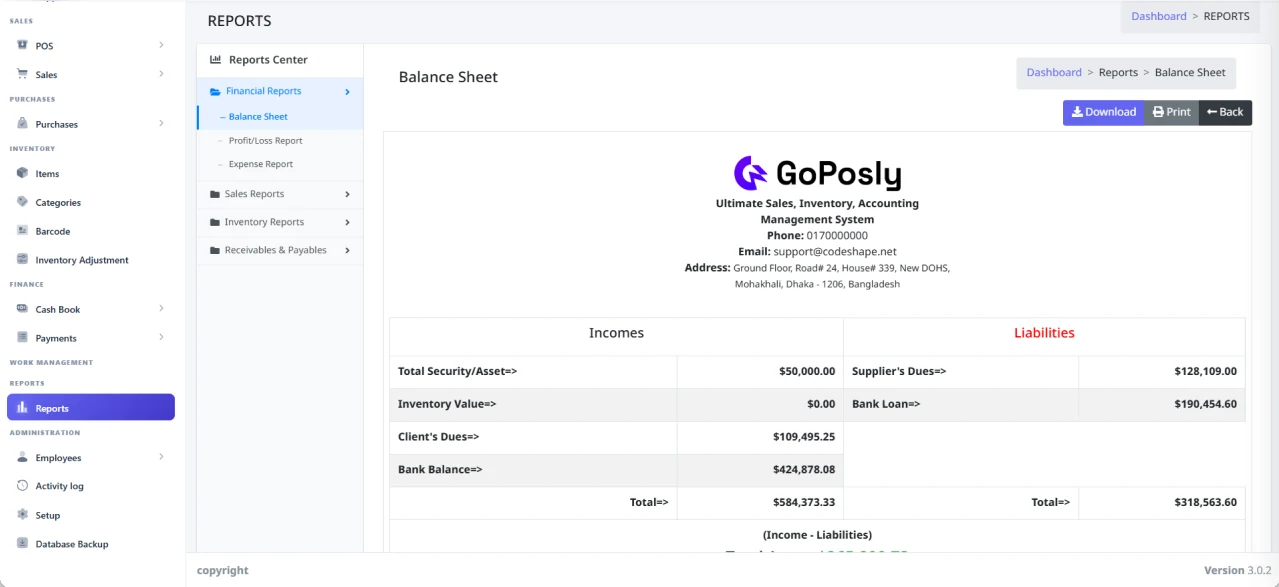This screenshot has height=587, width=1279.
Task: Click the Sales Reports folder icon
Action: 215,194
